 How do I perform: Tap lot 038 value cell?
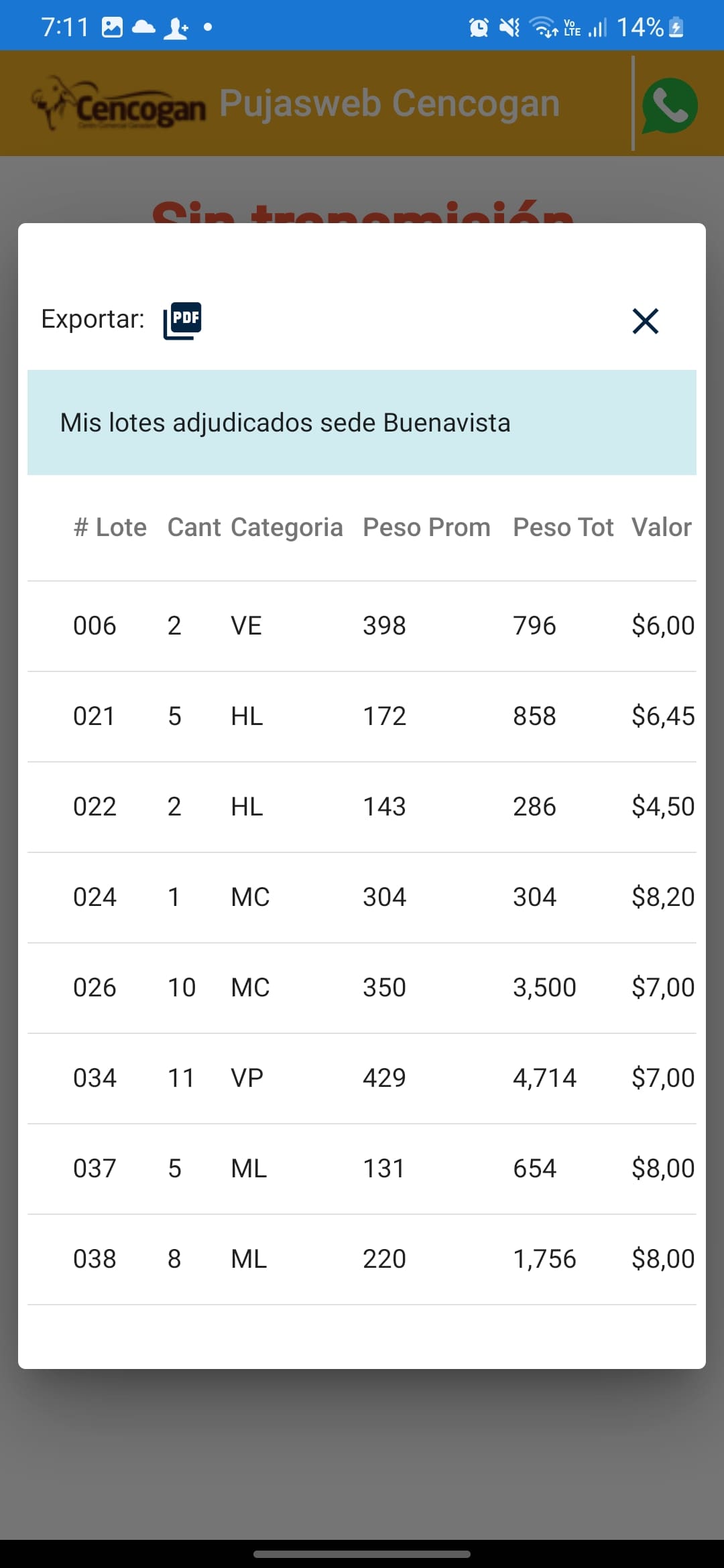click(662, 1259)
